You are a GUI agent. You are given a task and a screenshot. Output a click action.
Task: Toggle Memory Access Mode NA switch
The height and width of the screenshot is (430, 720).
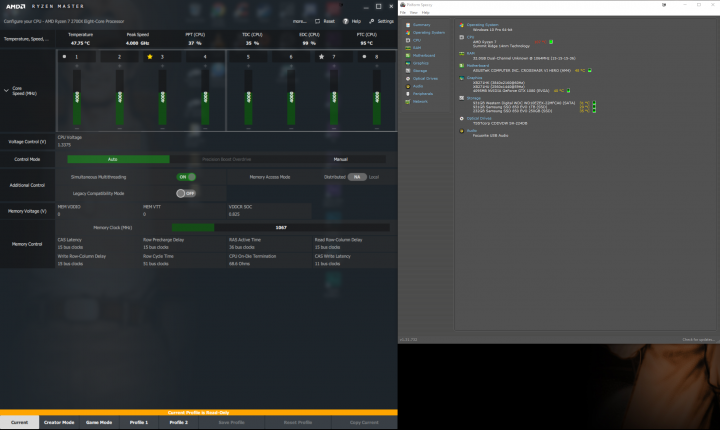(x=357, y=177)
